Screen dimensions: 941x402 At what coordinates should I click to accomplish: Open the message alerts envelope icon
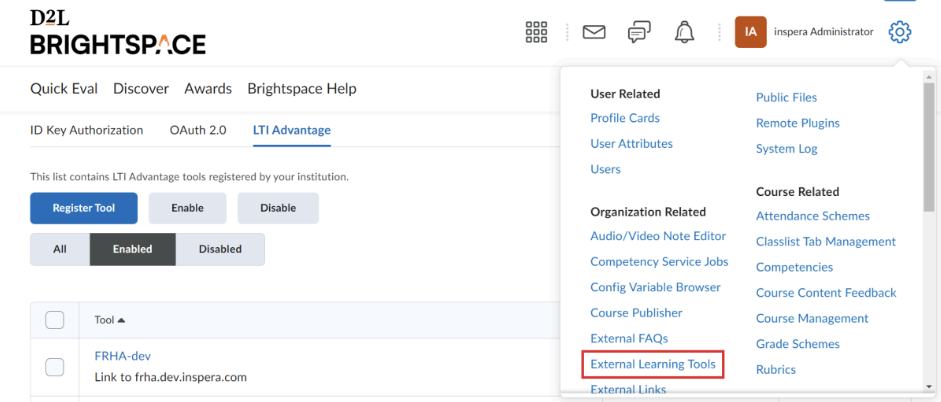coord(594,32)
